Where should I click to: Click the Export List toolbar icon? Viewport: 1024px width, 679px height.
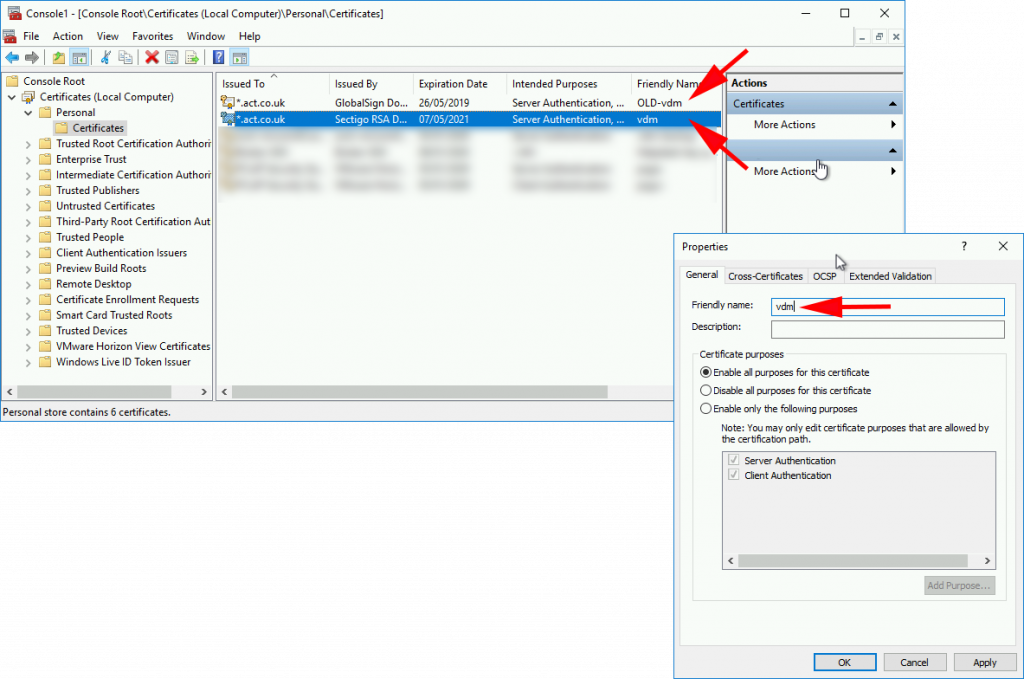tap(191, 57)
